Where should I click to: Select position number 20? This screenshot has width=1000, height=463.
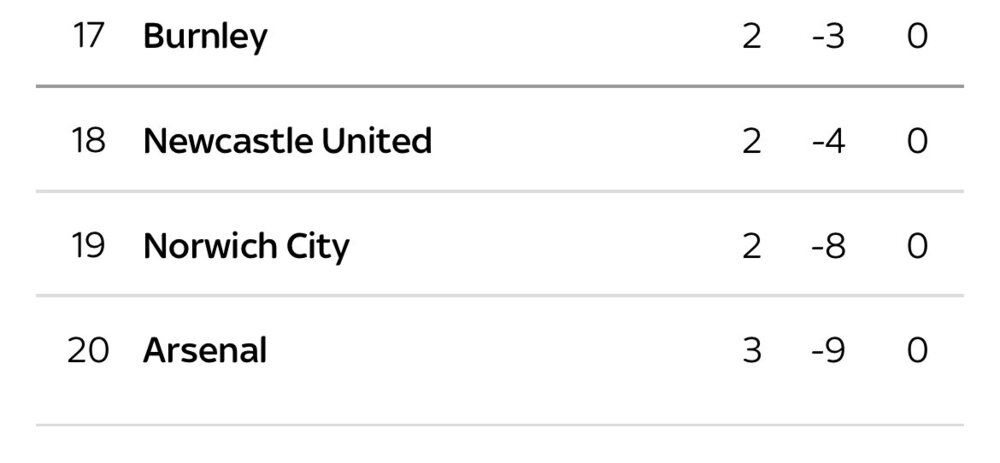(x=88, y=351)
